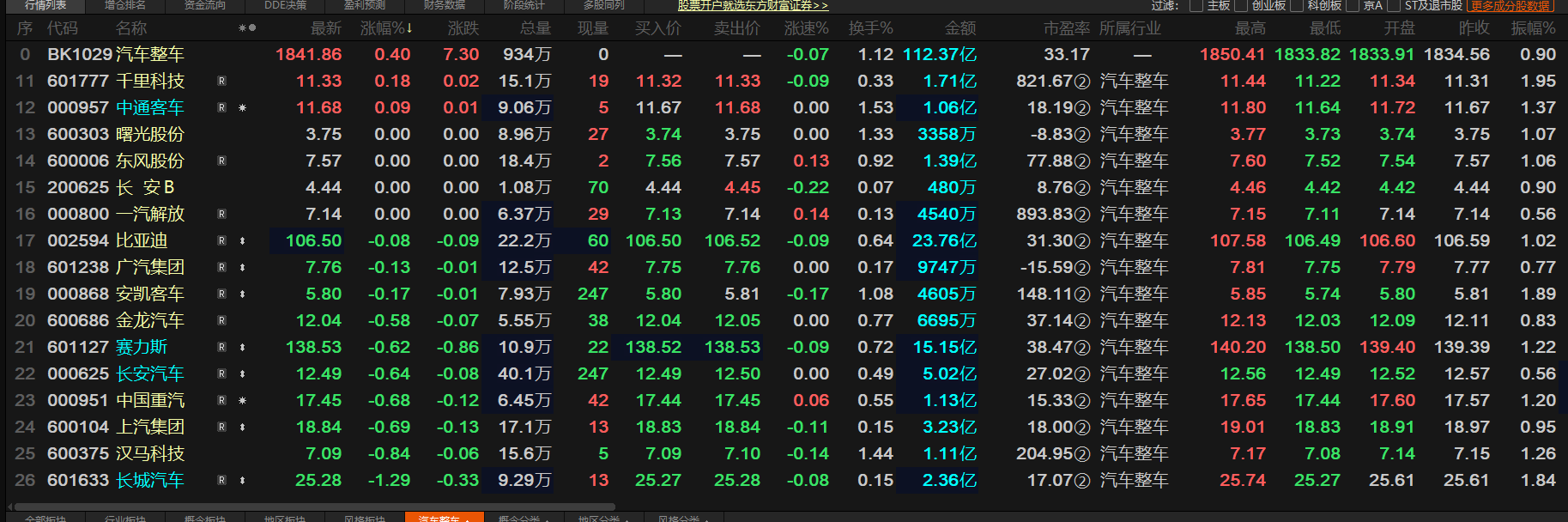Viewport: 1568px width, 522px height.
Task: Toggle the ST及退市股 filter checkbox
Action: point(1395,6)
